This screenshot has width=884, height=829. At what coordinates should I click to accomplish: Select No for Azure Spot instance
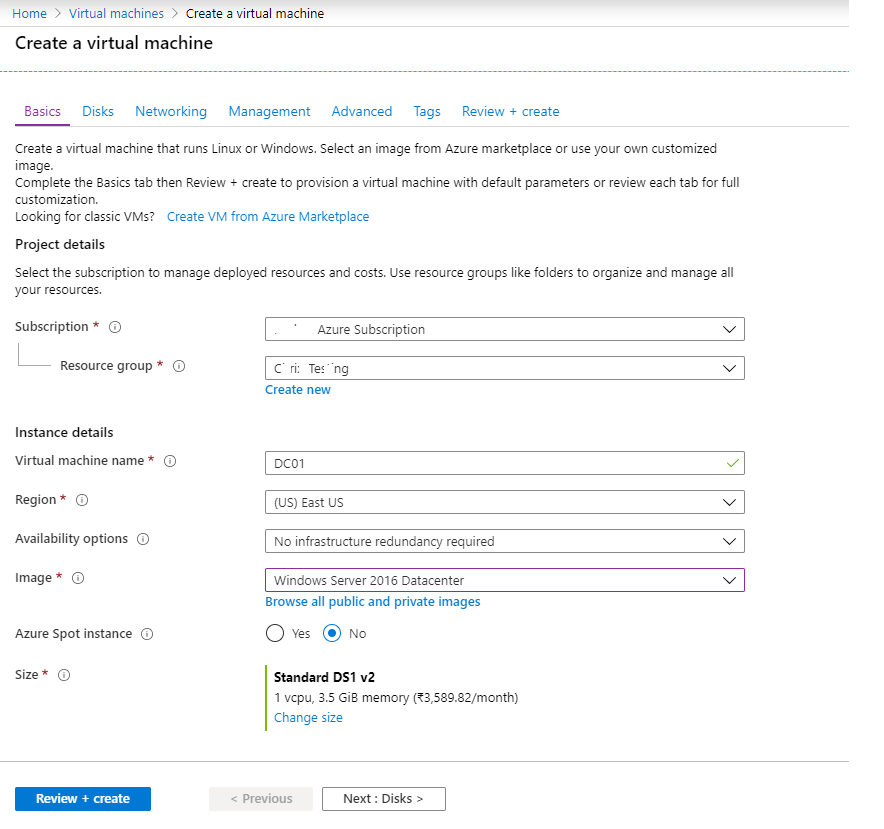pyautogui.click(x=333, y=633)
